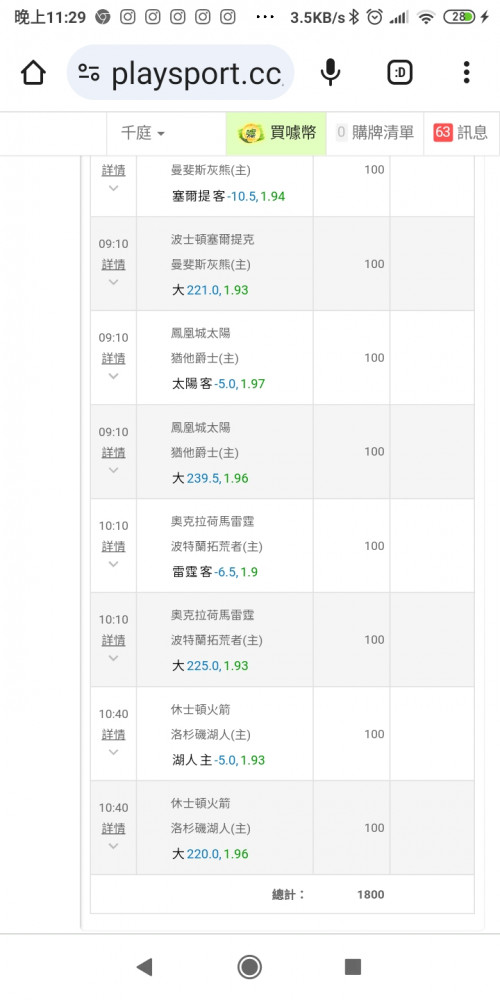Tap the microphone voice search icon
The image size is (500, 1000).
pos(330,73)
